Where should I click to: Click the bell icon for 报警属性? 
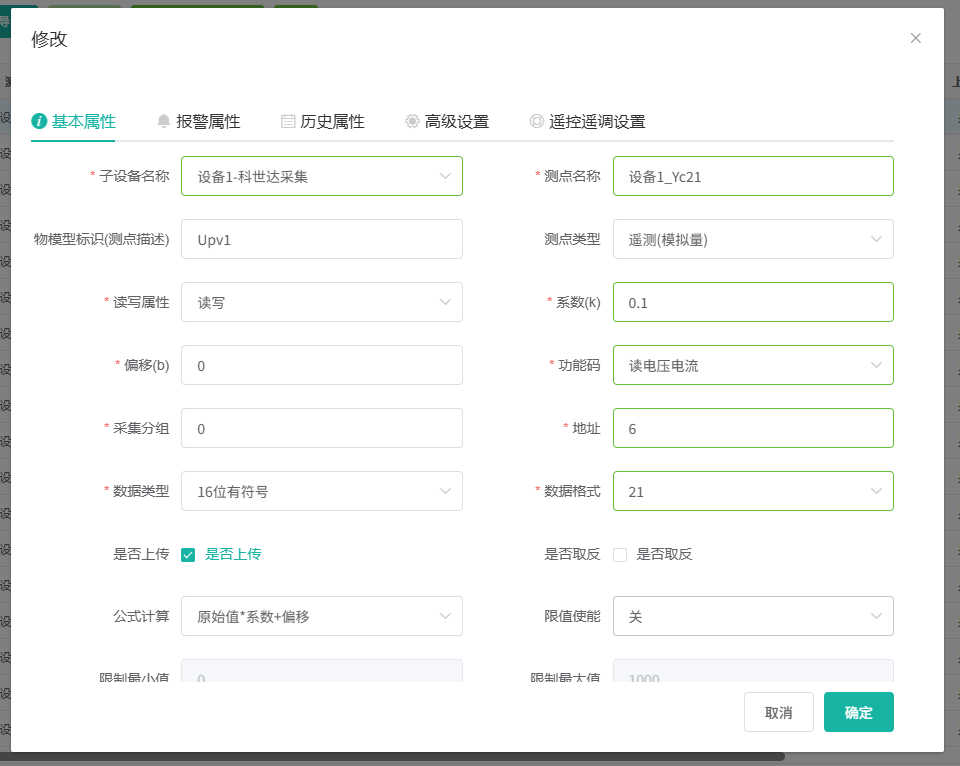click(164, 121)
